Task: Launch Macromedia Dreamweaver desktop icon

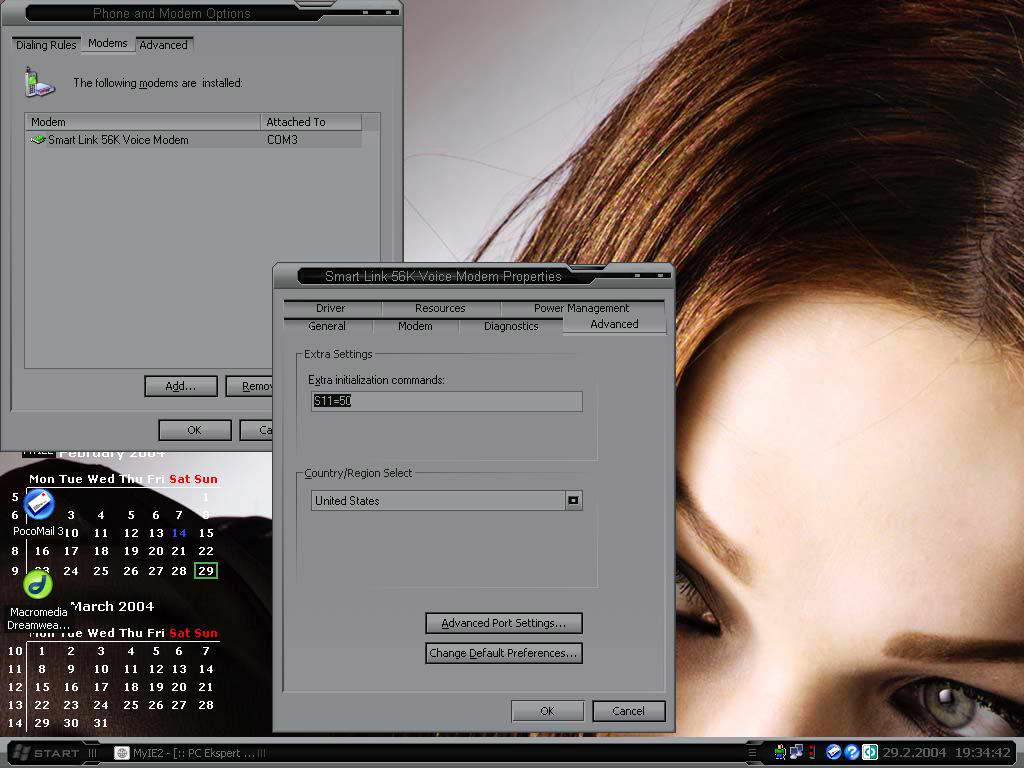Action: (x=38, y=585)
